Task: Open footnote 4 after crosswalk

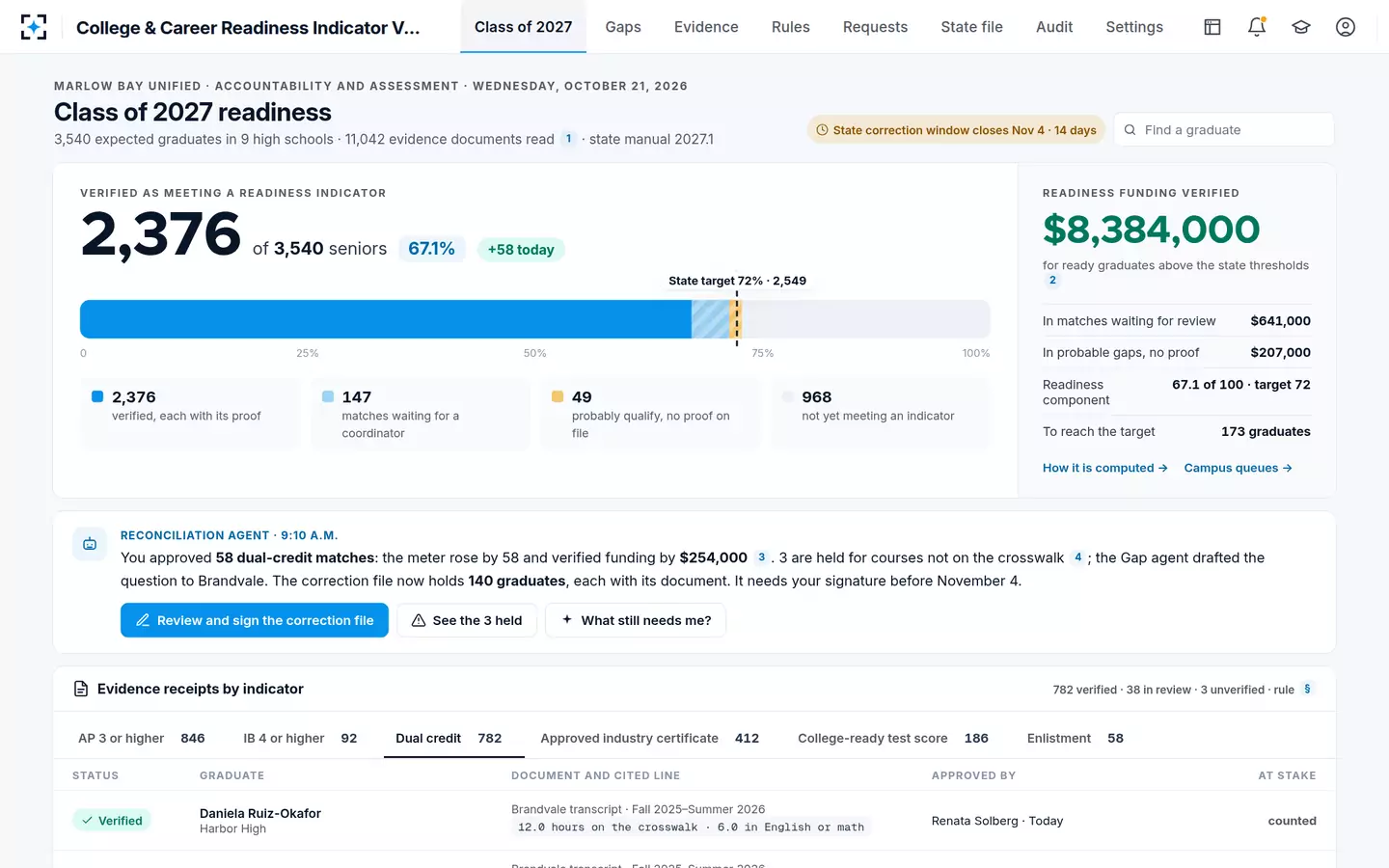Action: [1078, 557]
